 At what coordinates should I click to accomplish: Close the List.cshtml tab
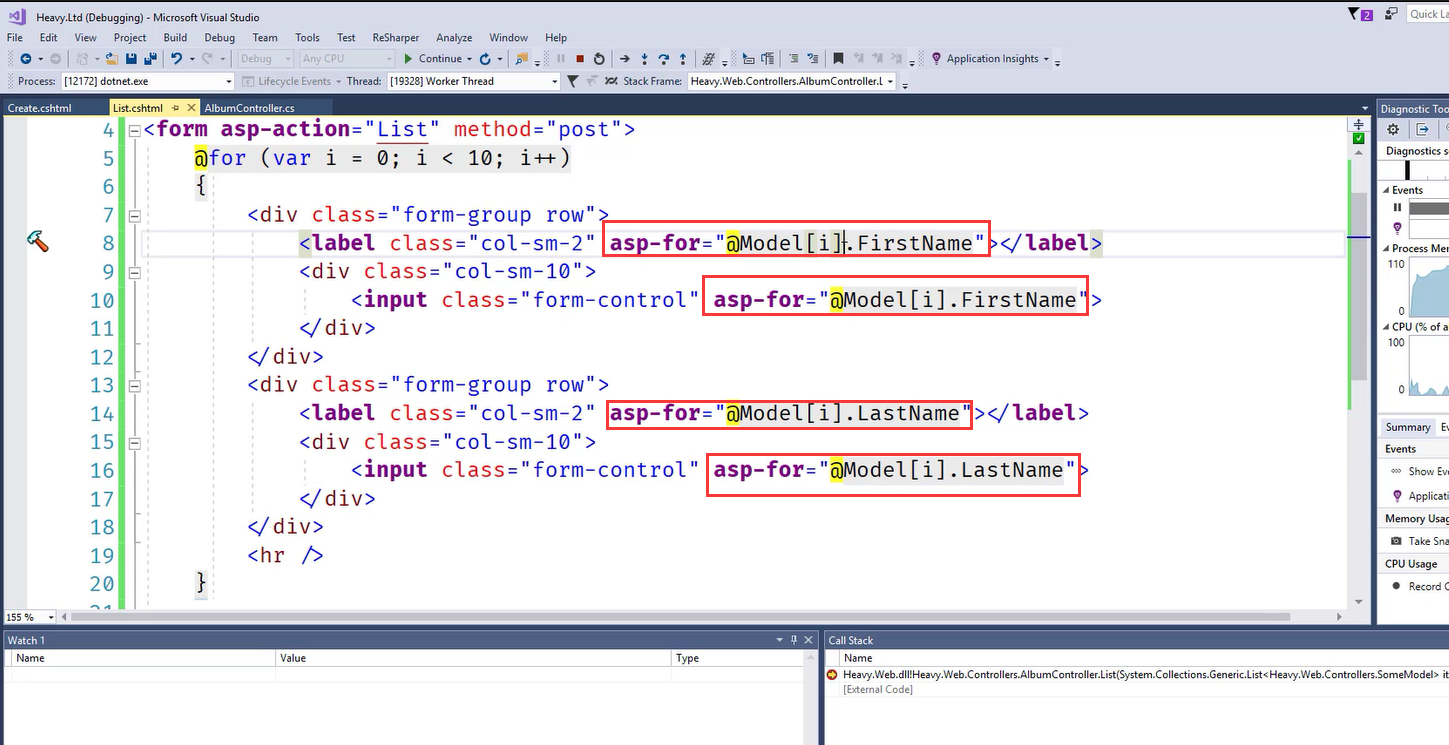(189, 108)
